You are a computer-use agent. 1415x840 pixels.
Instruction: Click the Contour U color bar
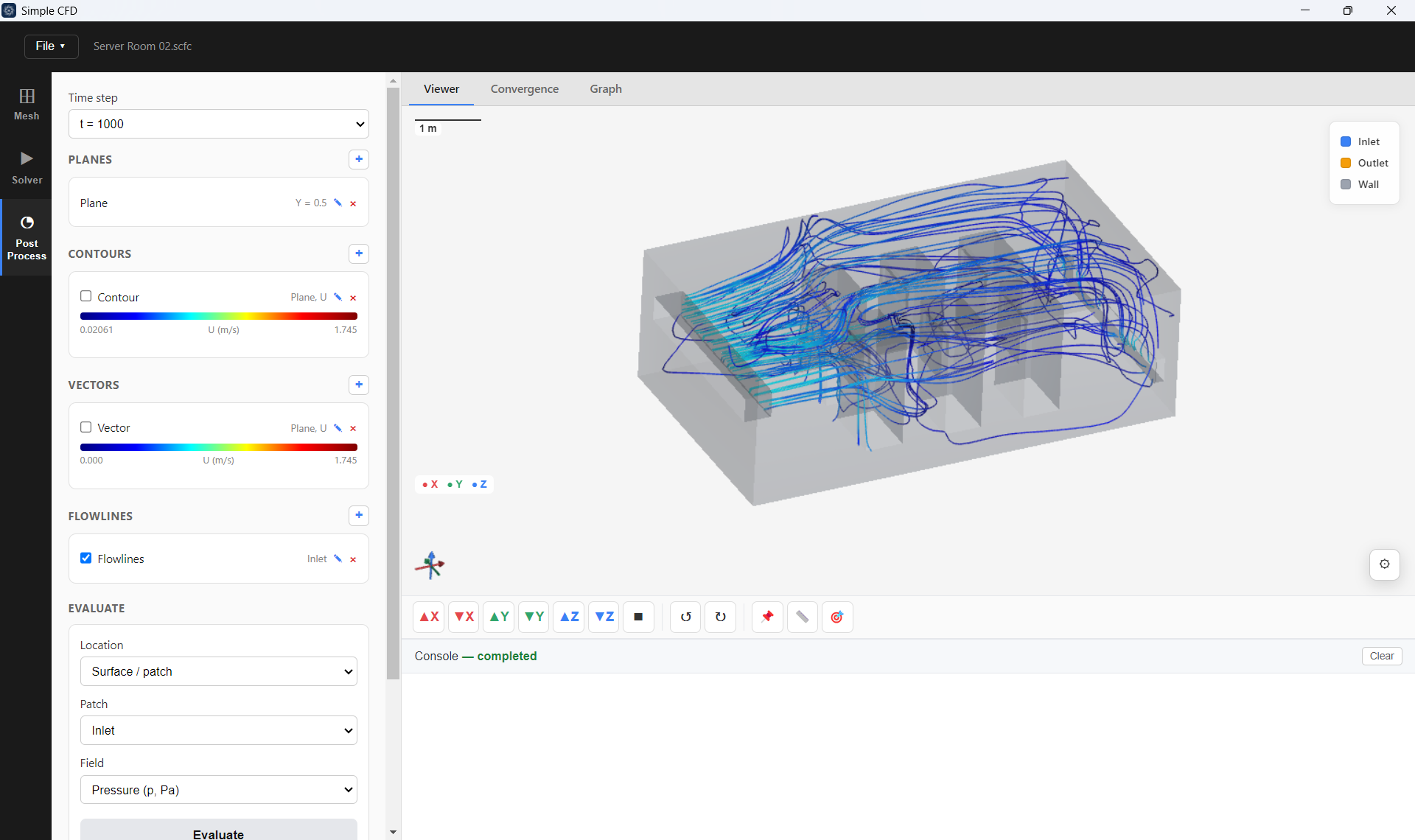coord(219,316)
